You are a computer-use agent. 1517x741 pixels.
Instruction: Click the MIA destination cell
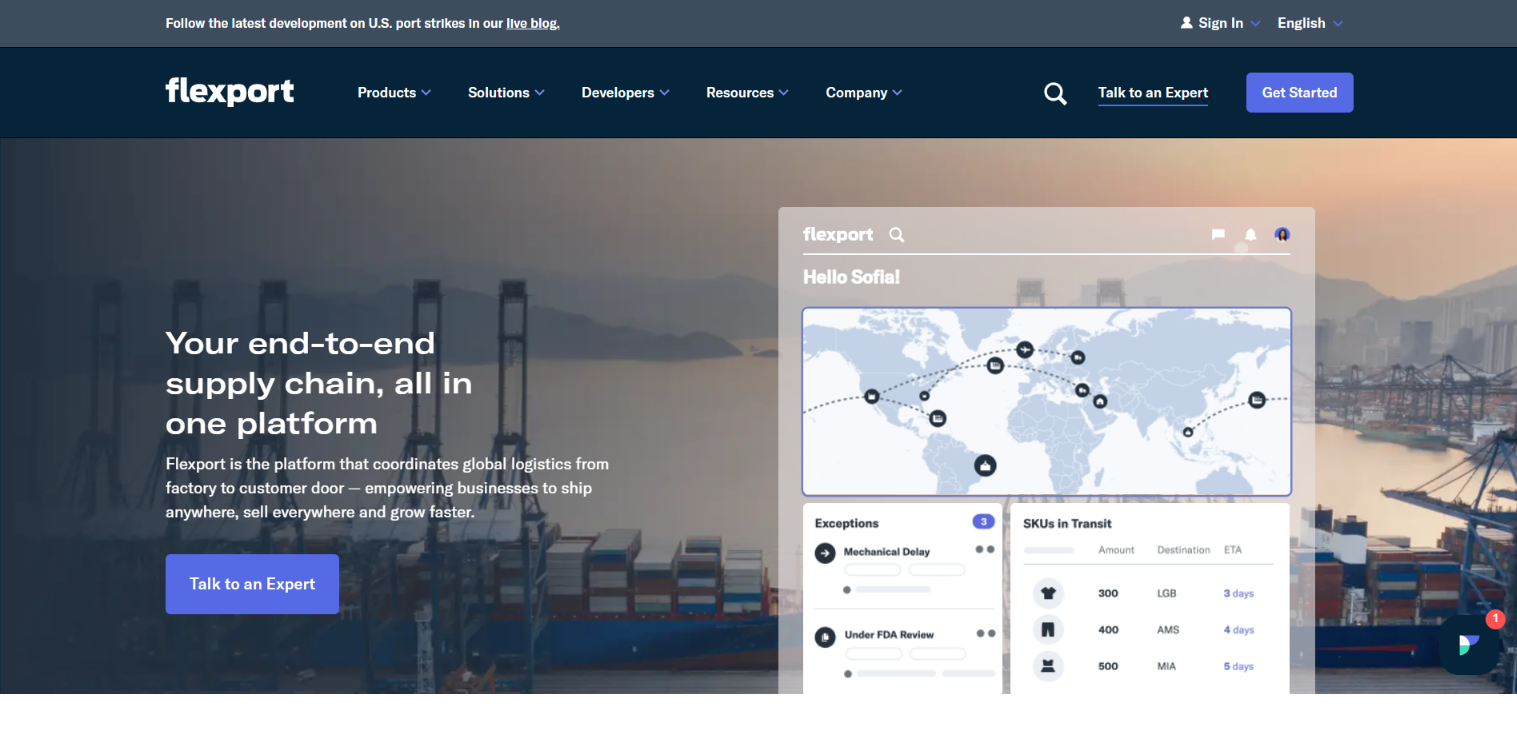tap(1166, 667)
